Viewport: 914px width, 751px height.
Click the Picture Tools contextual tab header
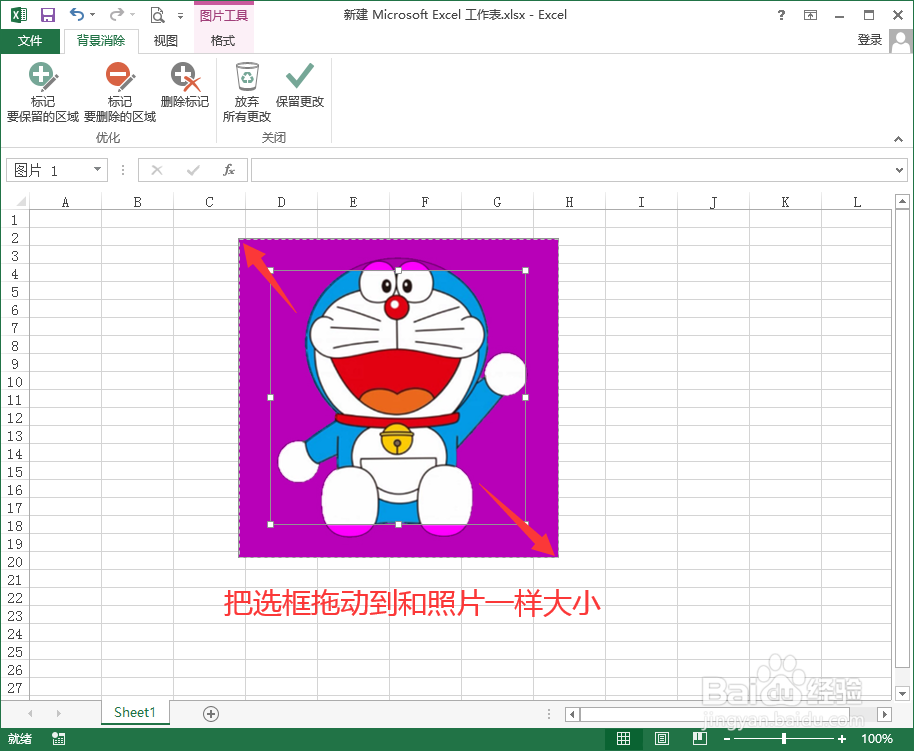[x=224, y=15]
